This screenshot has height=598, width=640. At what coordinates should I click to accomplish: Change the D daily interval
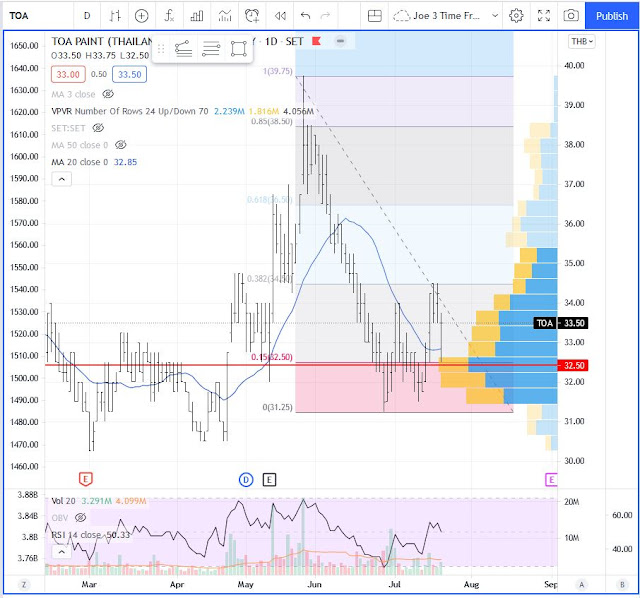[87, 16]
